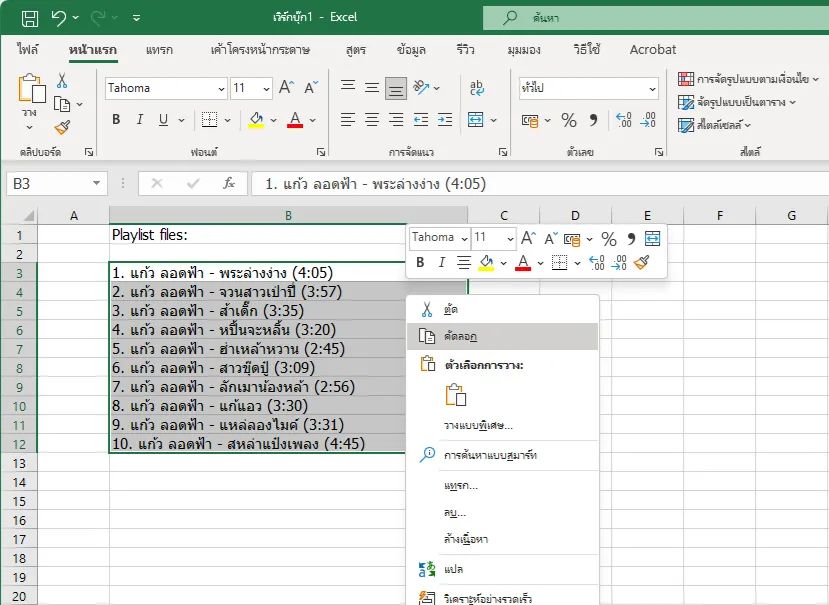Toggle ribbon Align Left button
This screenshot has height=605, width=829.
pos(347,120)
